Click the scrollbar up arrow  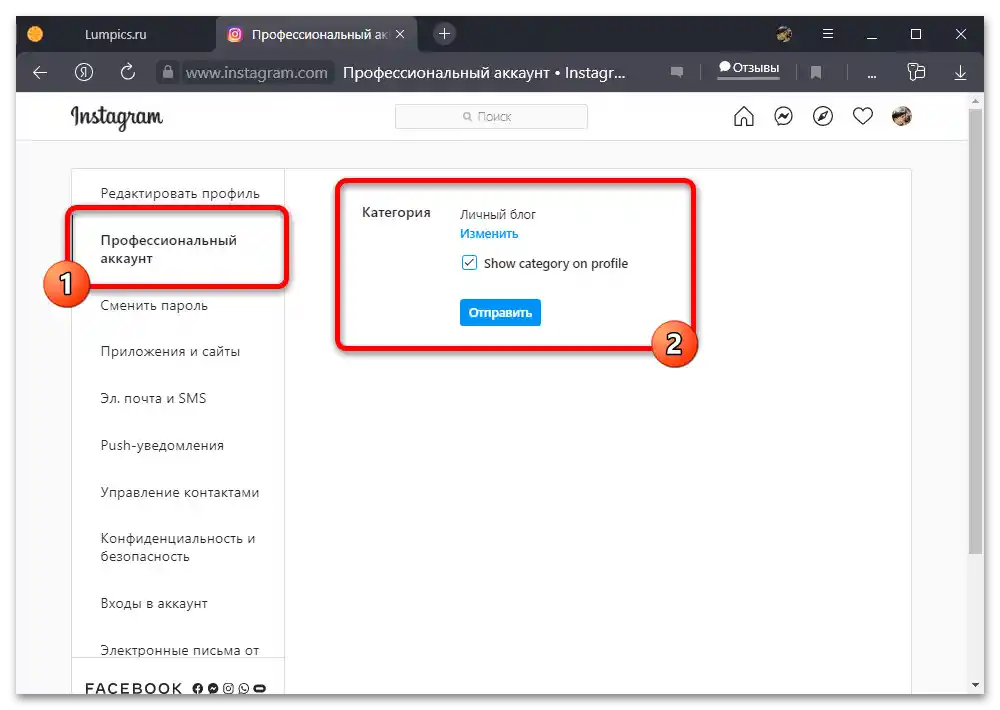click(x=975, y=101)
